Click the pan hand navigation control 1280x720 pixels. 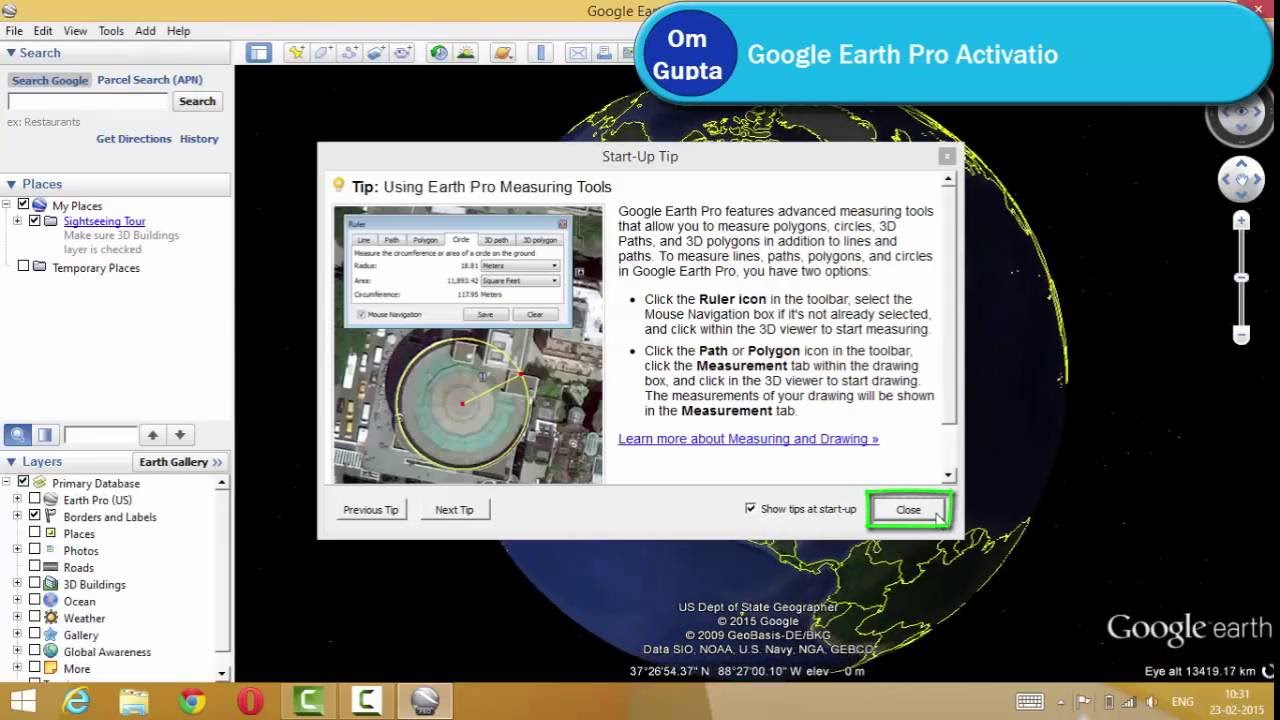(x=1241, y=180)
